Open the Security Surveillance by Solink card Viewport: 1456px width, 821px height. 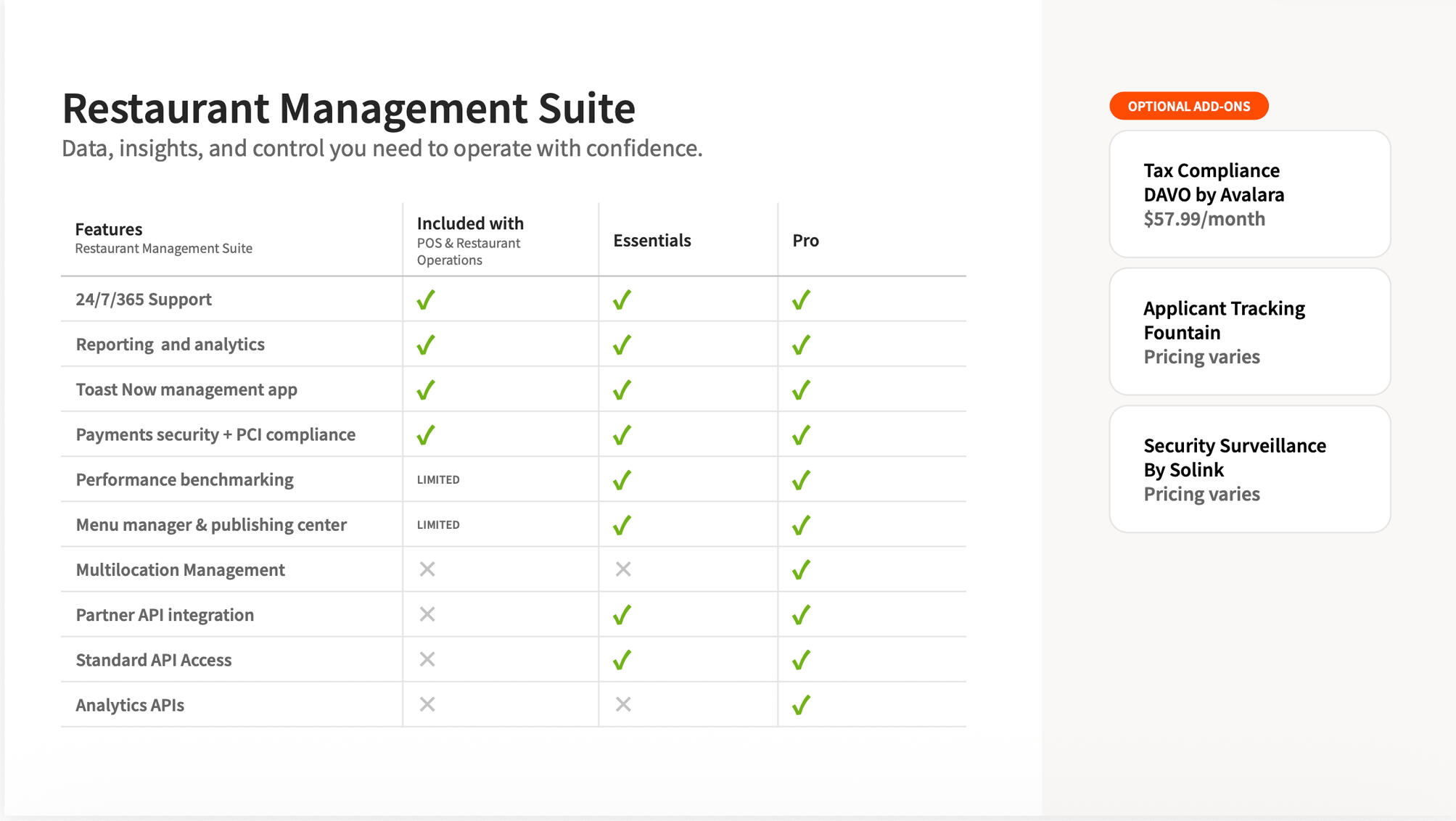click(x=1249, y=469)
